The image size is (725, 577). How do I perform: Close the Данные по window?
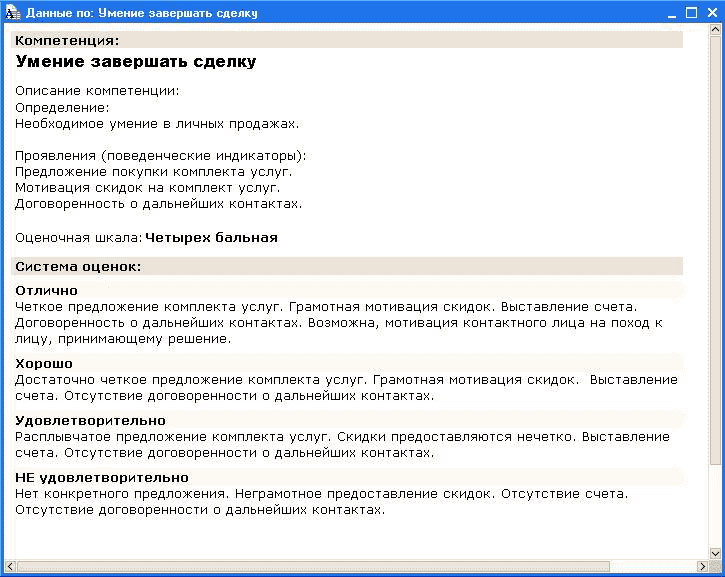pyautogui.click(x=712, y=13)
